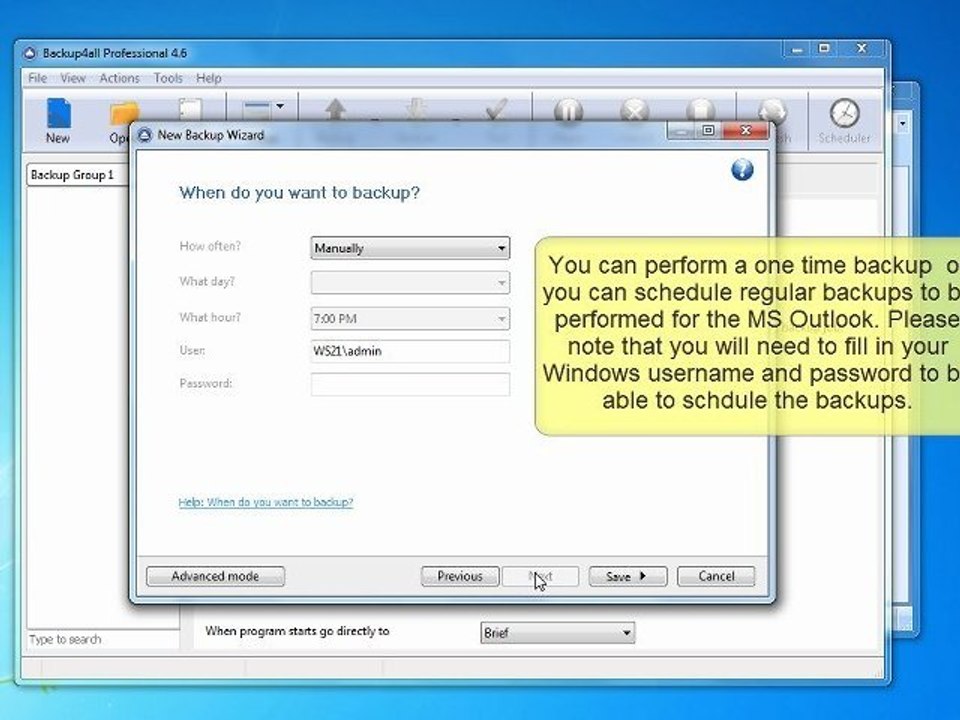960x720 pixels.
Task: Click the Password input field
Action: coord(410,384)
